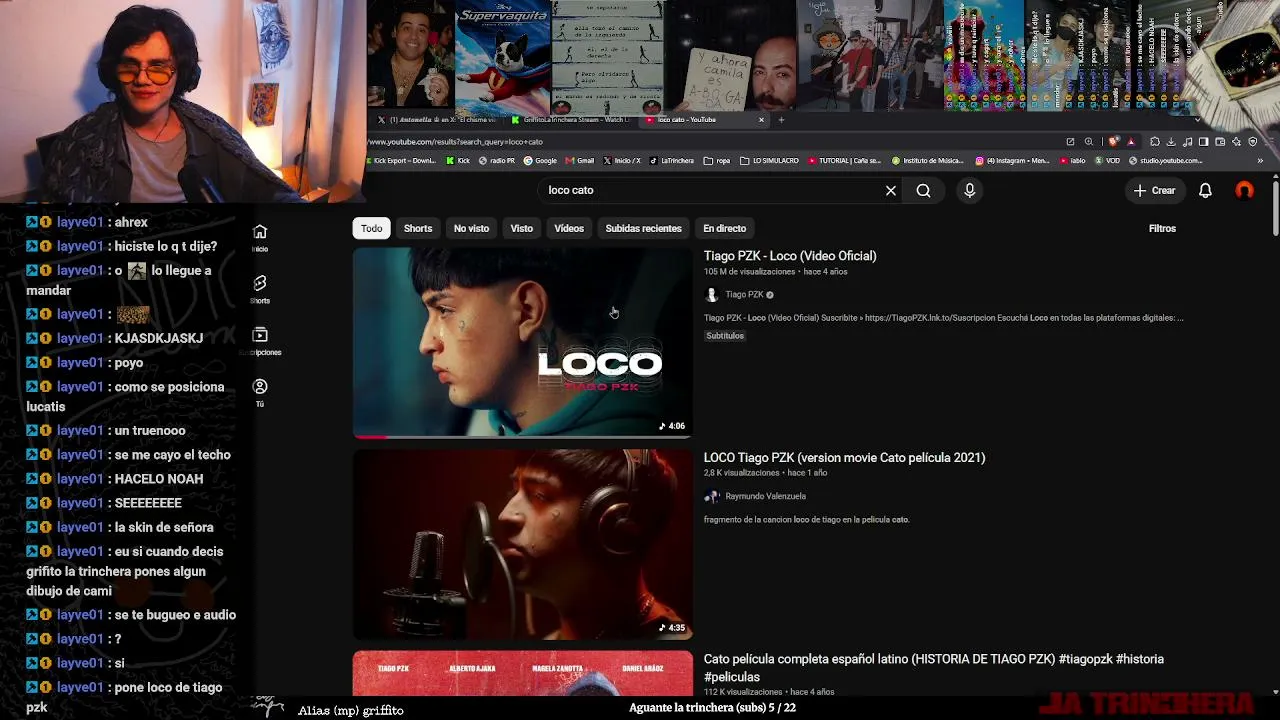Open the Filtros search filters
The width and height of the screenshot is (1280, 720).
[x=1162, y=228]
